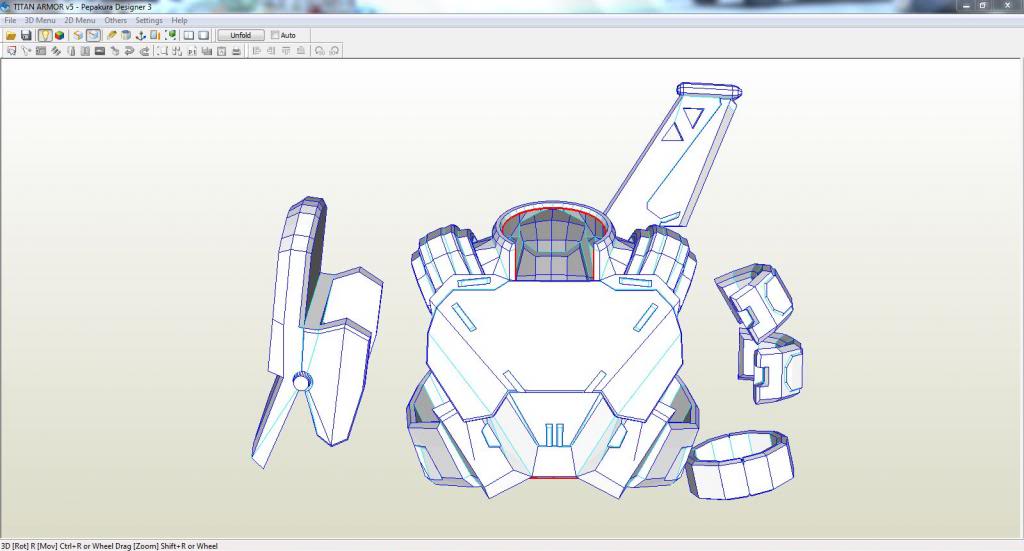Click the double page icon
The height and width of the screenshot is (551, 1024).
click(x=85, y=51)
